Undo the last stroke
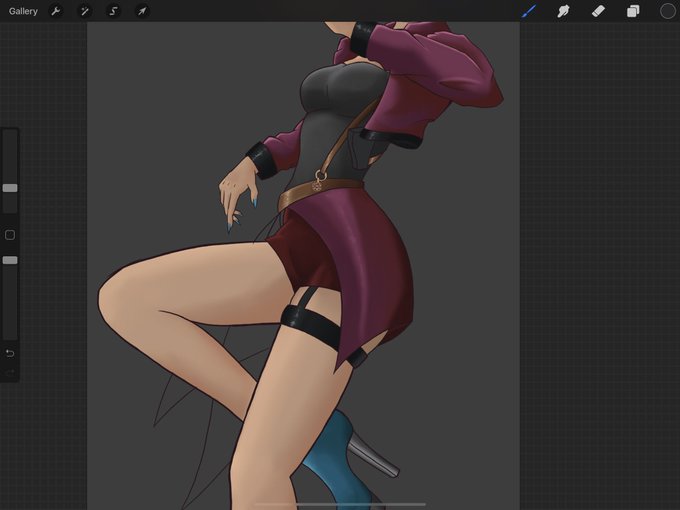This screenshot has height=510, width=680. [10, 353]
